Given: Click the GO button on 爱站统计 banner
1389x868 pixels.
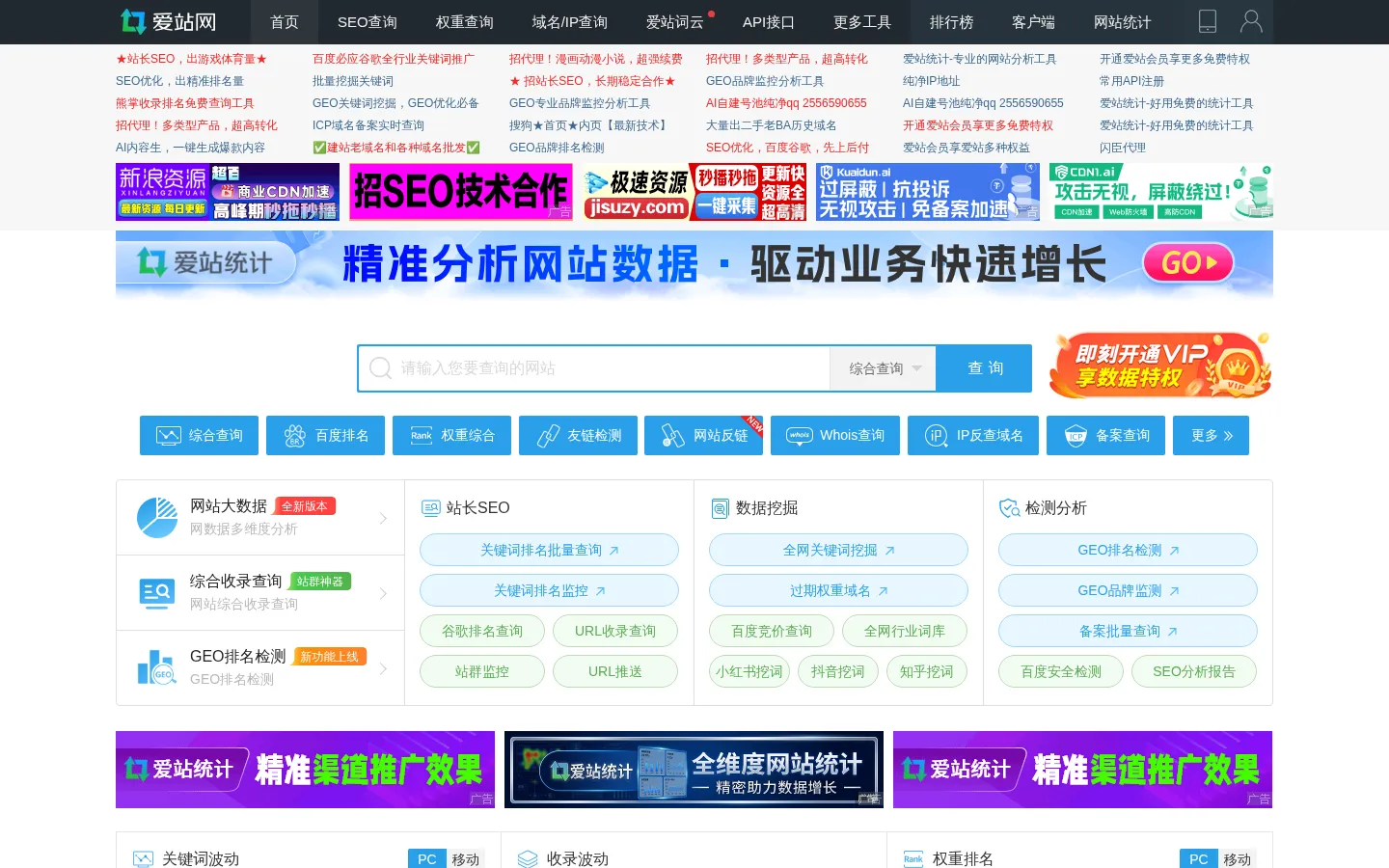Looking at the screenshot, I should (1187, 262).
